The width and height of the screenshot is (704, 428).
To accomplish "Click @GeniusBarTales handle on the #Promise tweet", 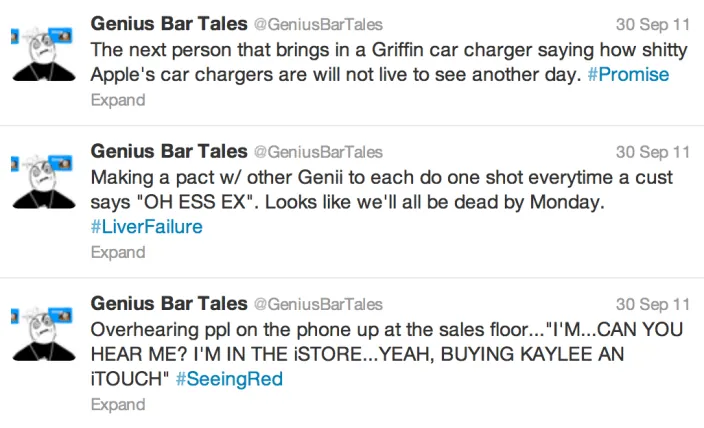I will (317, 24).
